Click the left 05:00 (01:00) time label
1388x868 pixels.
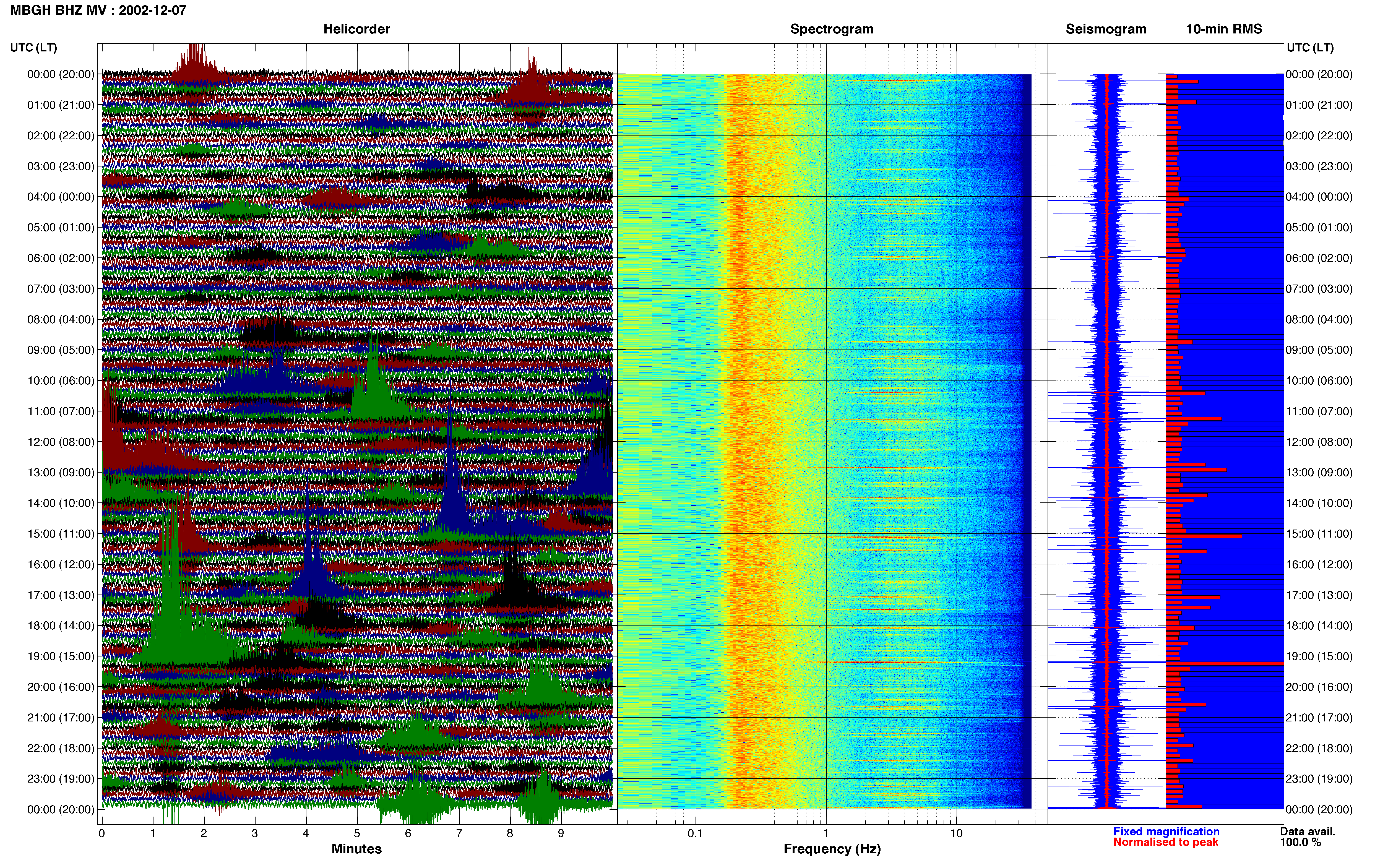coord(60,227)
